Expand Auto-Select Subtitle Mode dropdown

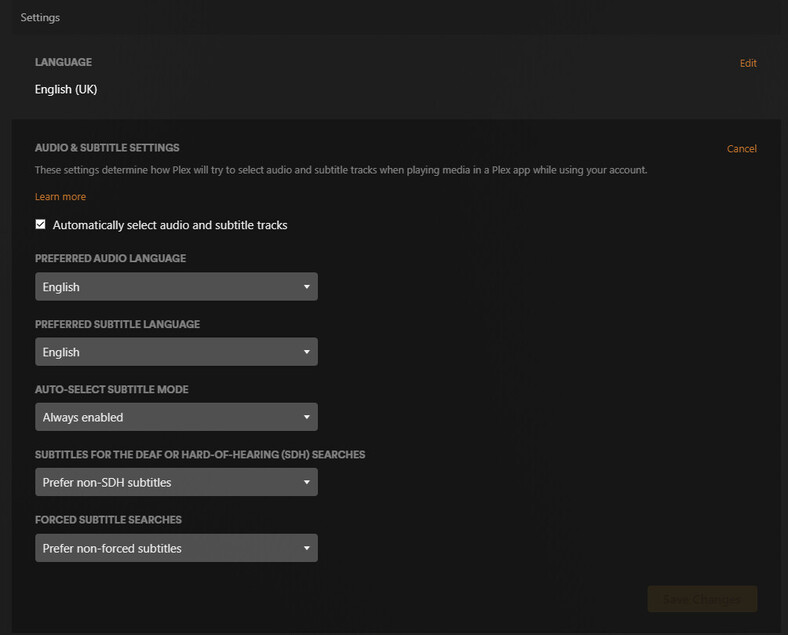(176, 416)
